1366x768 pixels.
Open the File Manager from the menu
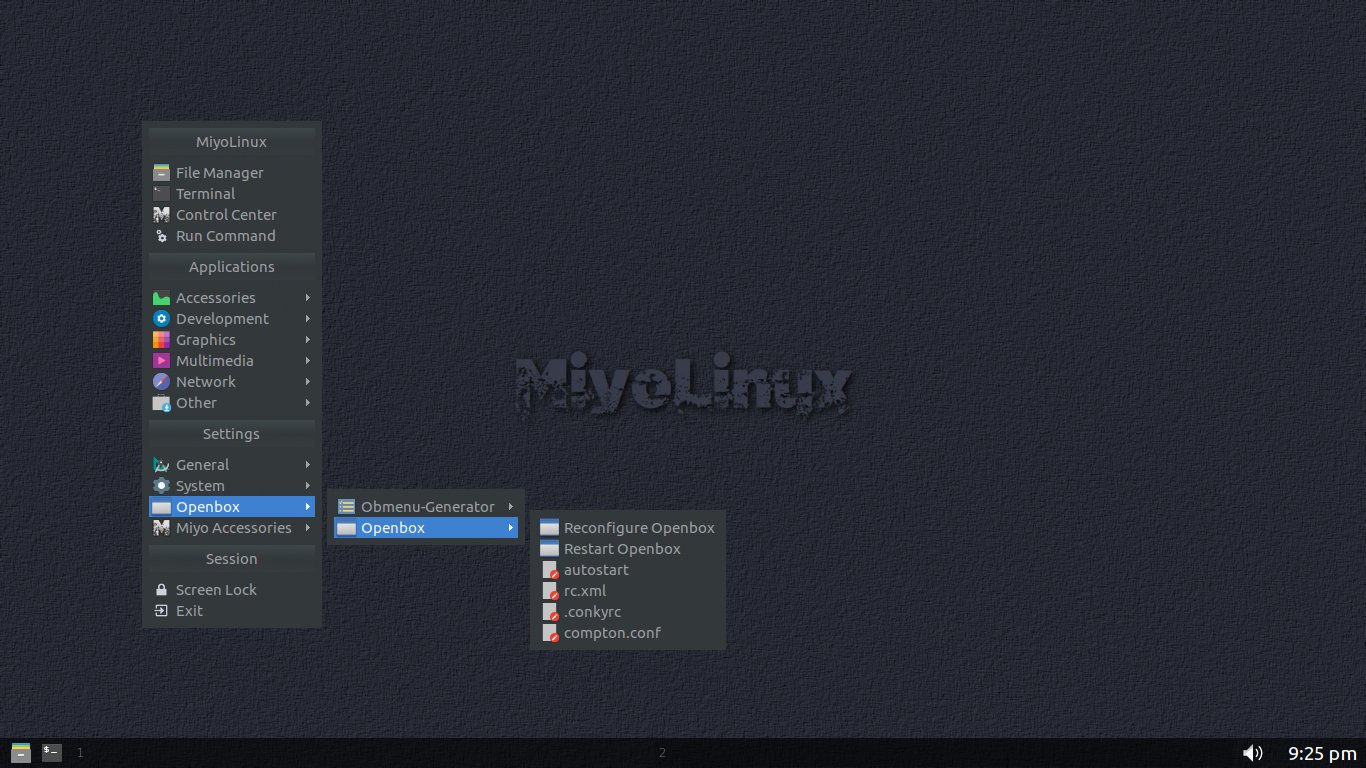[x=219, y=172]
